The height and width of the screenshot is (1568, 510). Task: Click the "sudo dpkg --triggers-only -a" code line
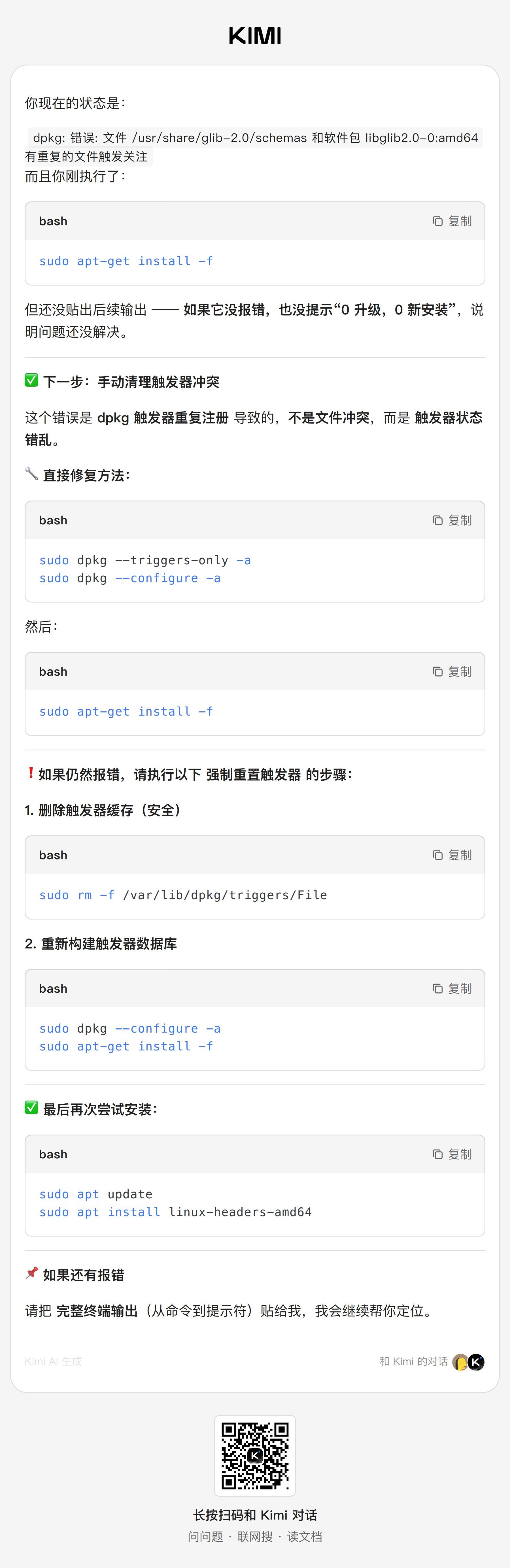tap(145, 560)
